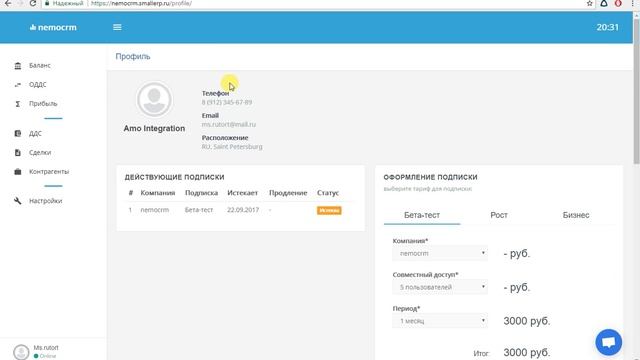Screen dimensions: 640x360
Task: Open the Сделки document icon
Action: (x=18, y=153)
